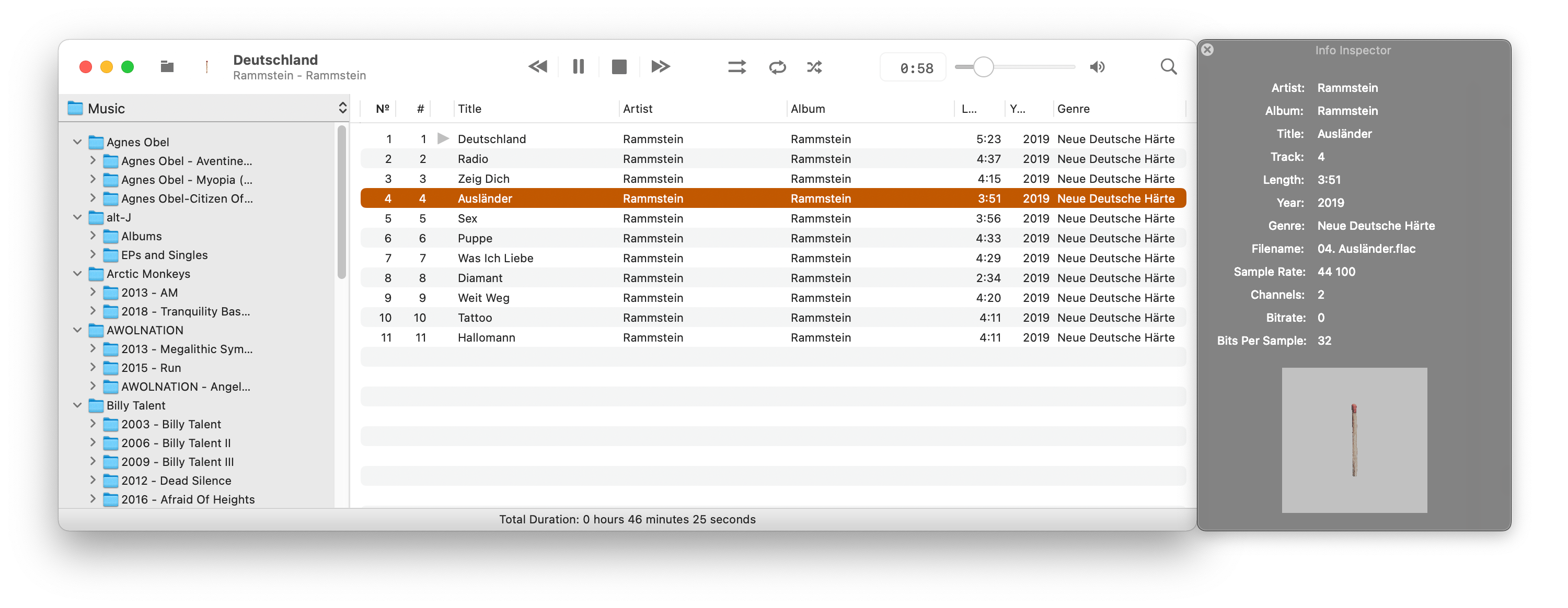Click the pause transport icon
Viewport: 1568px width, 608px height.
click(x=578, y=67)
